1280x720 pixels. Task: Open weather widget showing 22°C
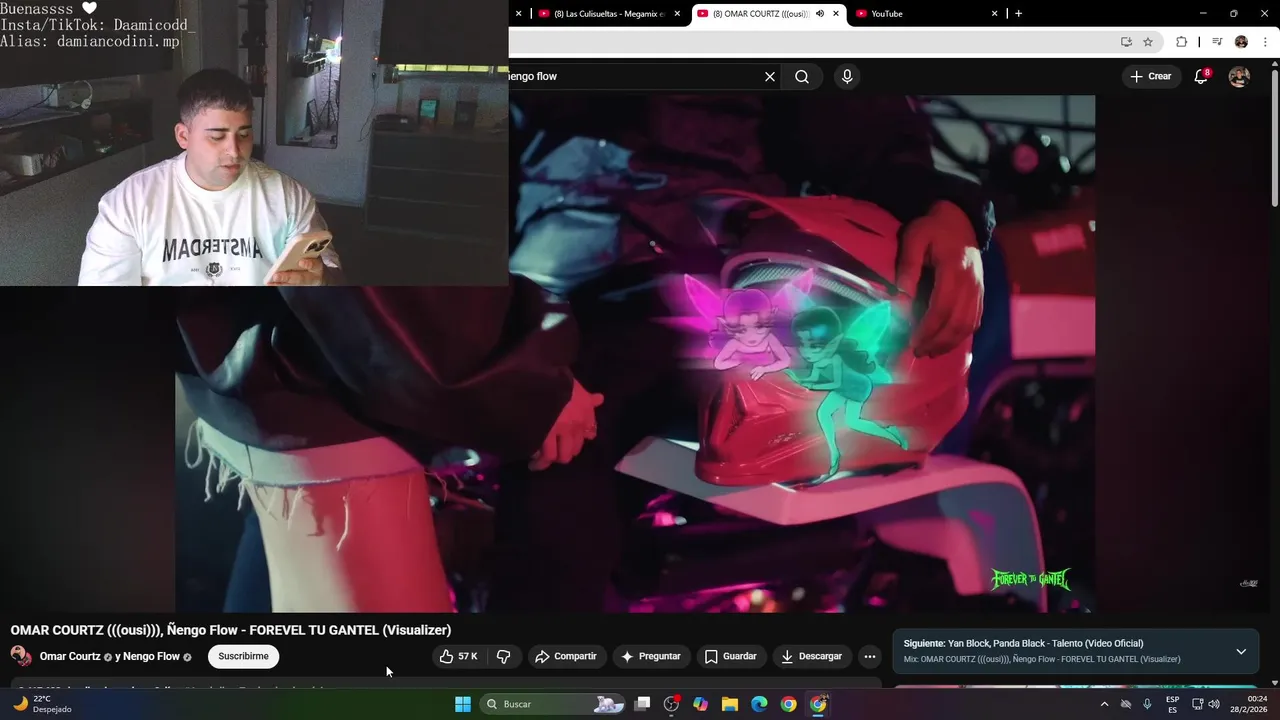(42, 704)
